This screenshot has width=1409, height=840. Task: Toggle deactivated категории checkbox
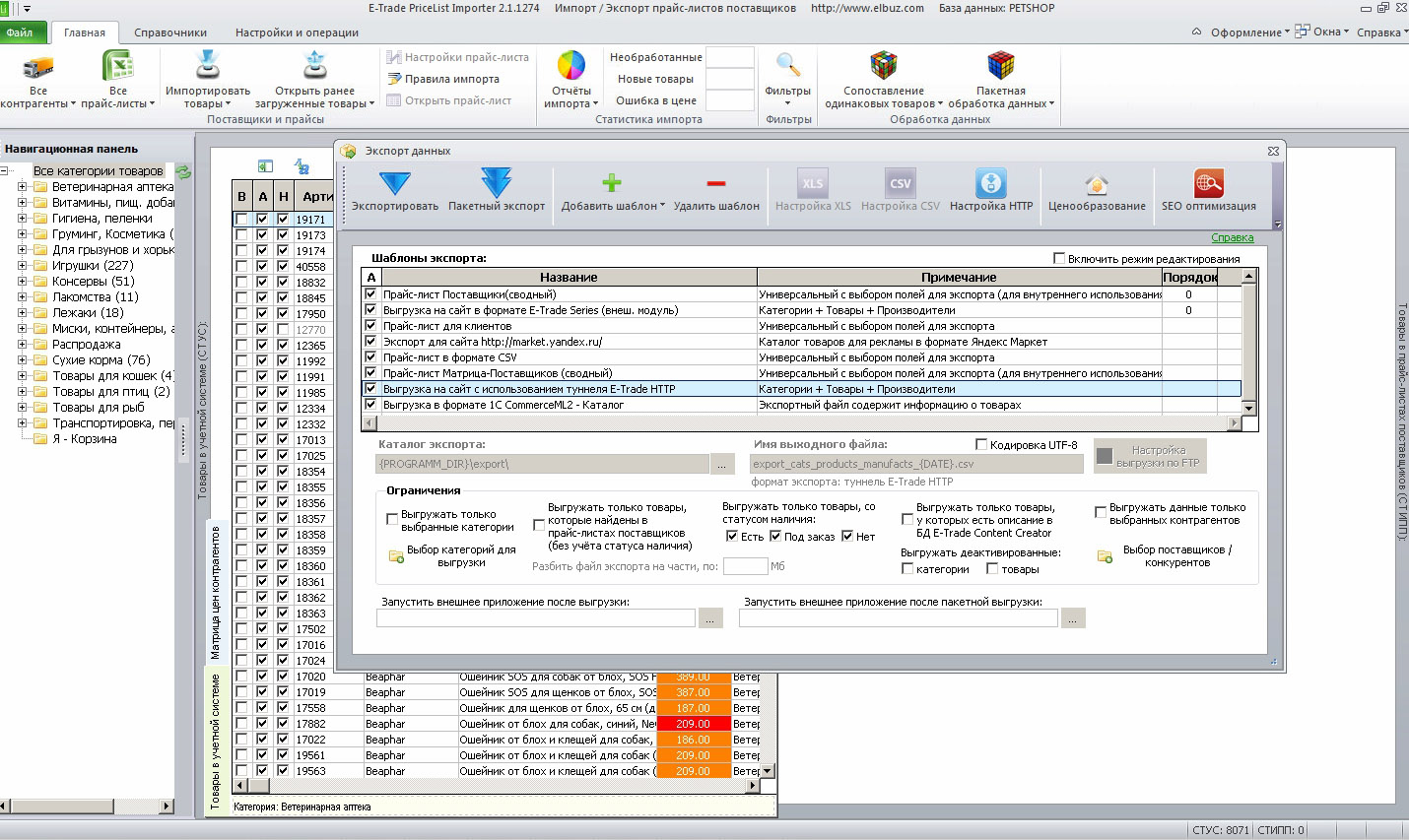click(x=907, y=569)
